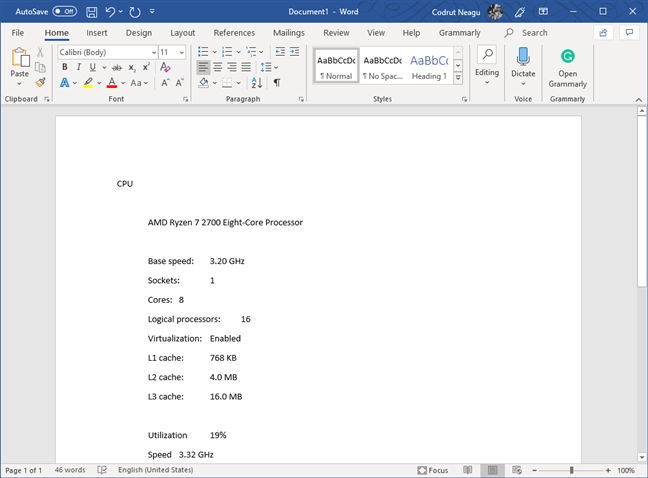Apply the No Spacing style

pos(383,66)
